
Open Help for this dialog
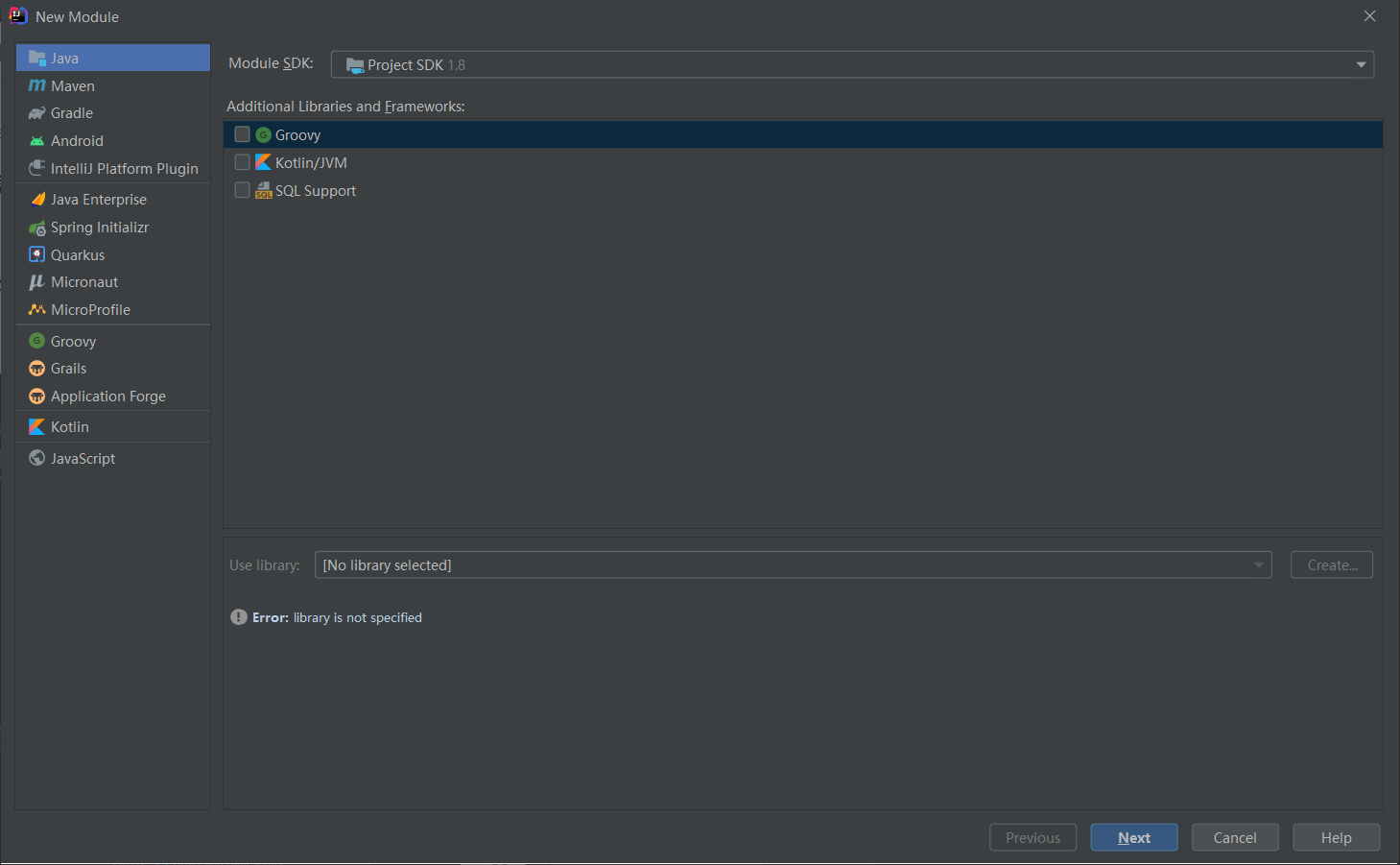coord(1336,837)
